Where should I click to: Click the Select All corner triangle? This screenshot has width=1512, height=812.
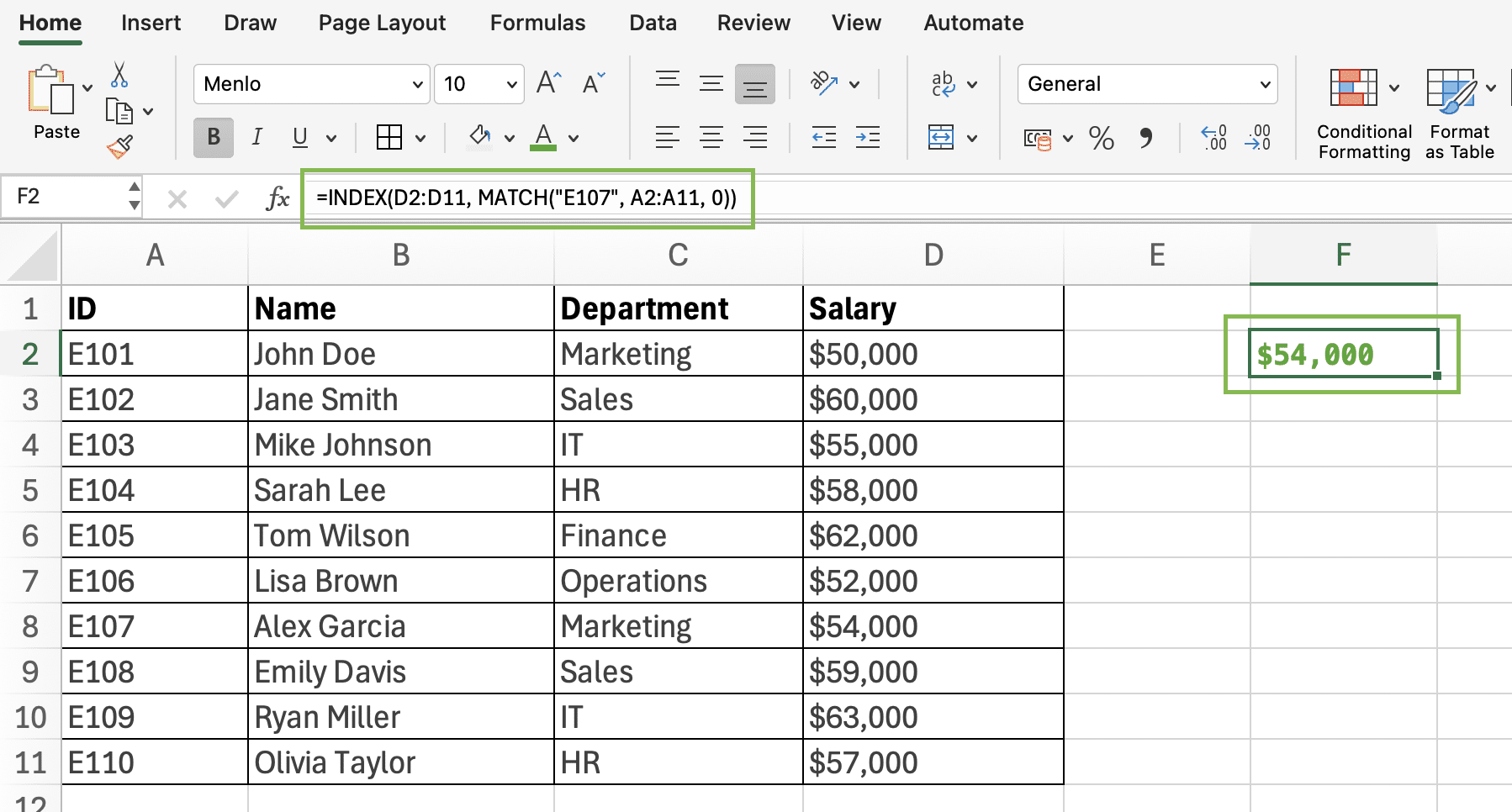point(32,256)
